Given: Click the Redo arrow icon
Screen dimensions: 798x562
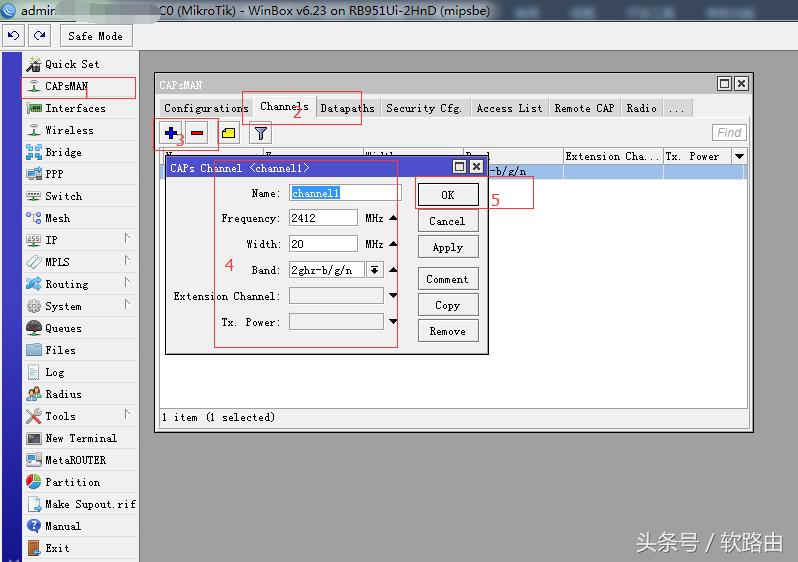Looking at the screenshot, I should point(39,36).
